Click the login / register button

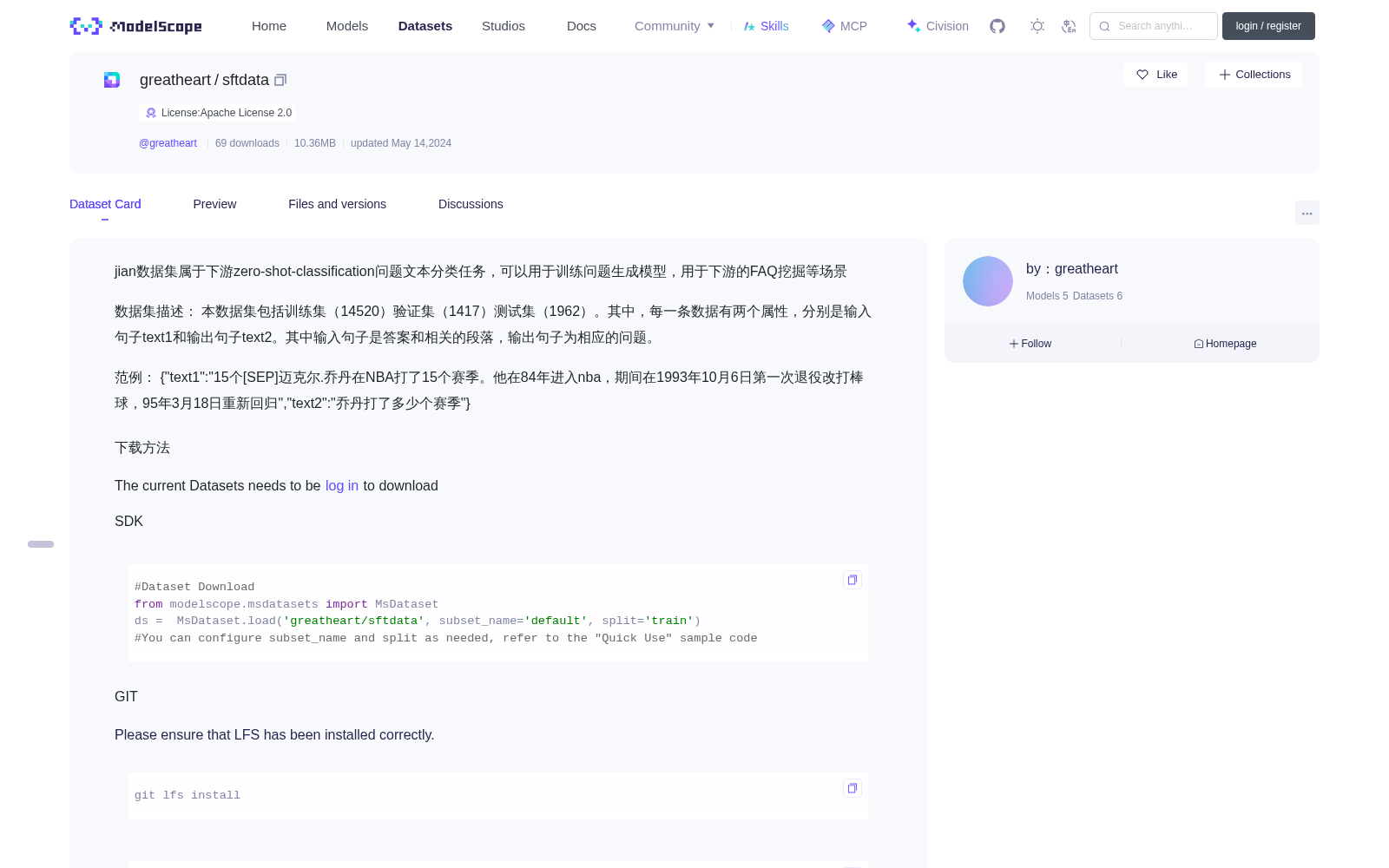coord(1268,26)
